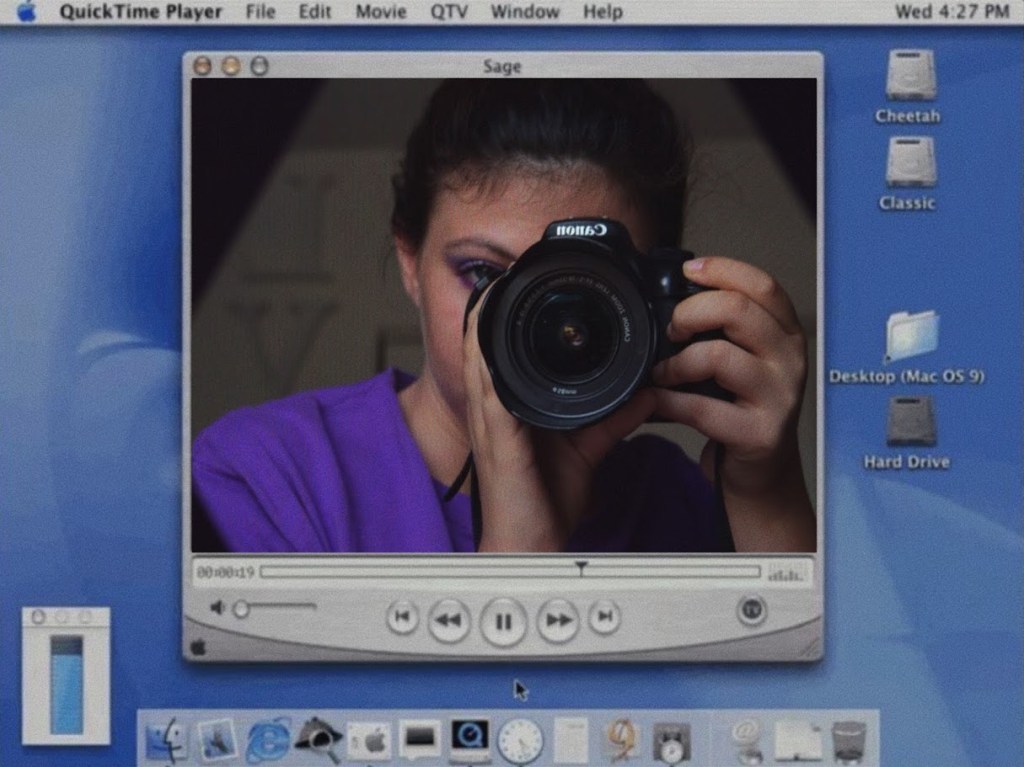
Task: Pause the movie with the center button
Action: 503,621
